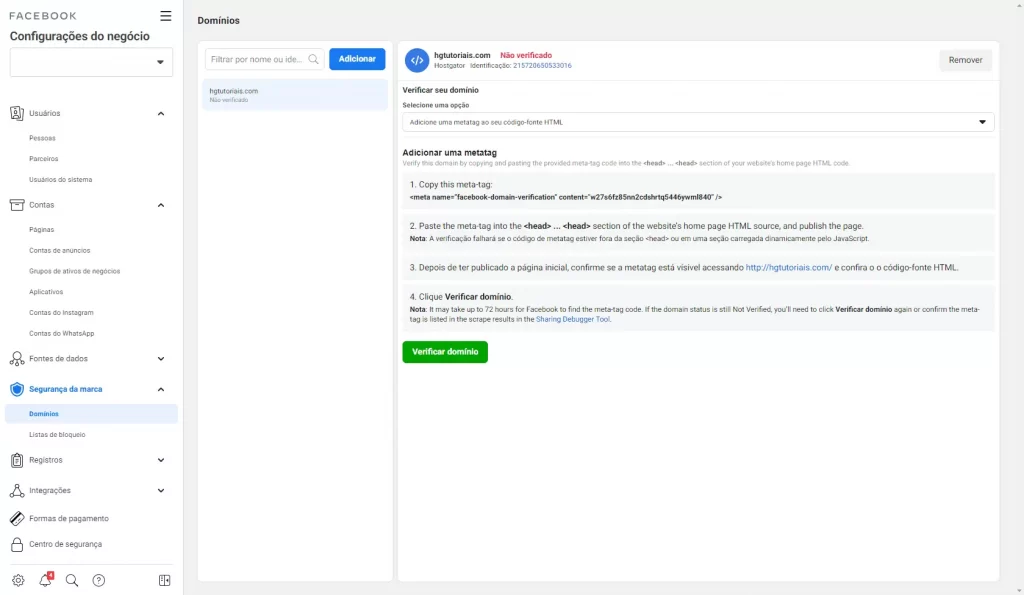The height and width of the screenshot is (595, 1024).
Task: Toggle the sidebar panel layout icon
Action: click(165, 580)
